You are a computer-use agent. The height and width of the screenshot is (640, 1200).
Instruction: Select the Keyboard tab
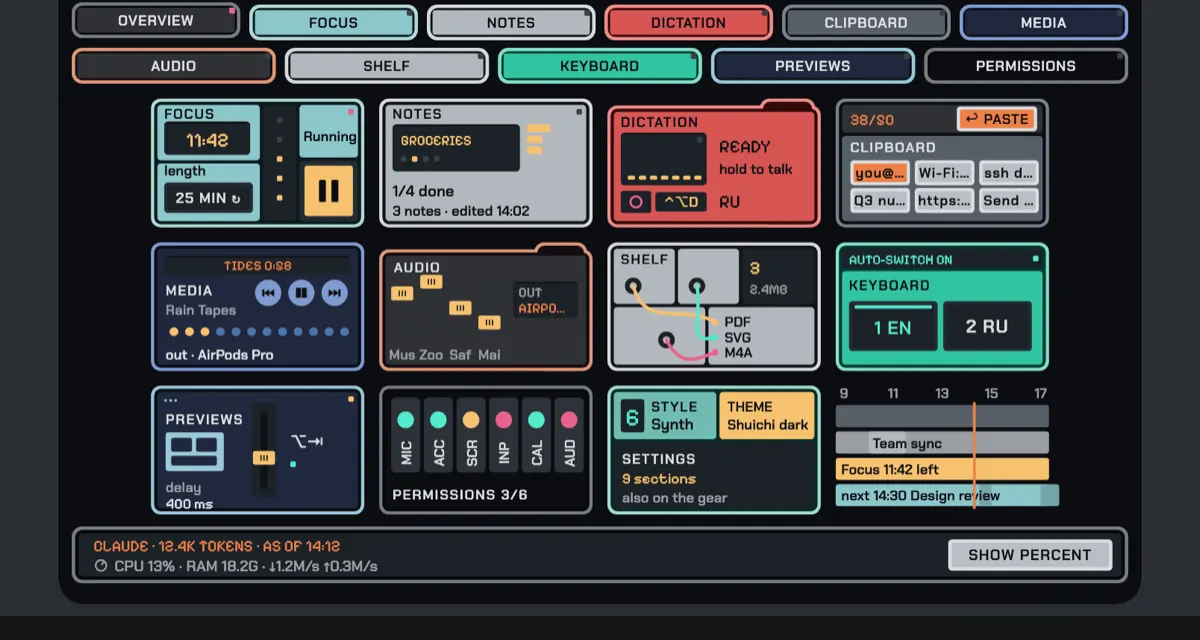tap(599, 66)
